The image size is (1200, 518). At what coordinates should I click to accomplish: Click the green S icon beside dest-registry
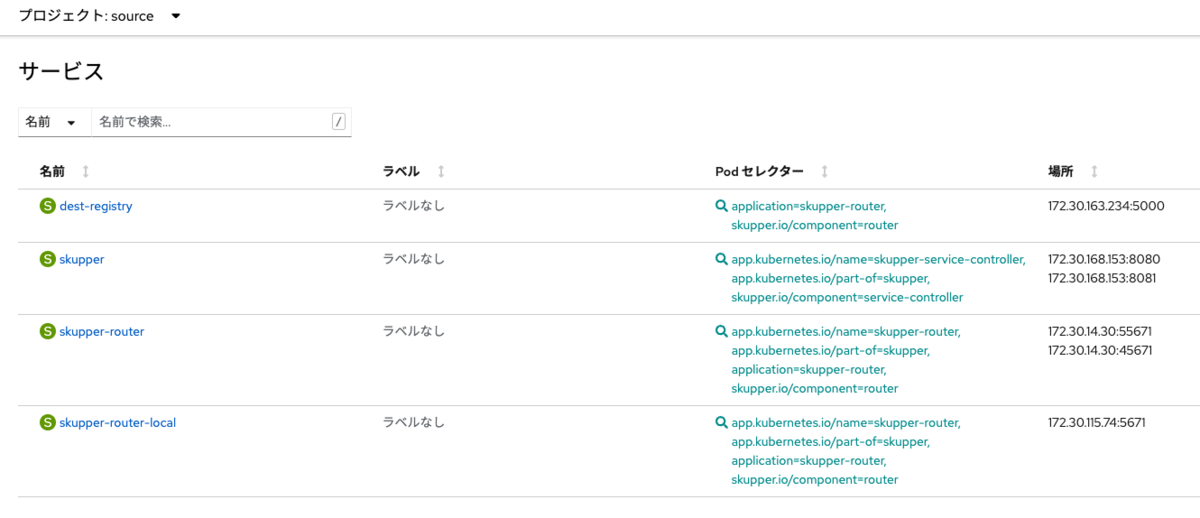[x=47, y=206]
